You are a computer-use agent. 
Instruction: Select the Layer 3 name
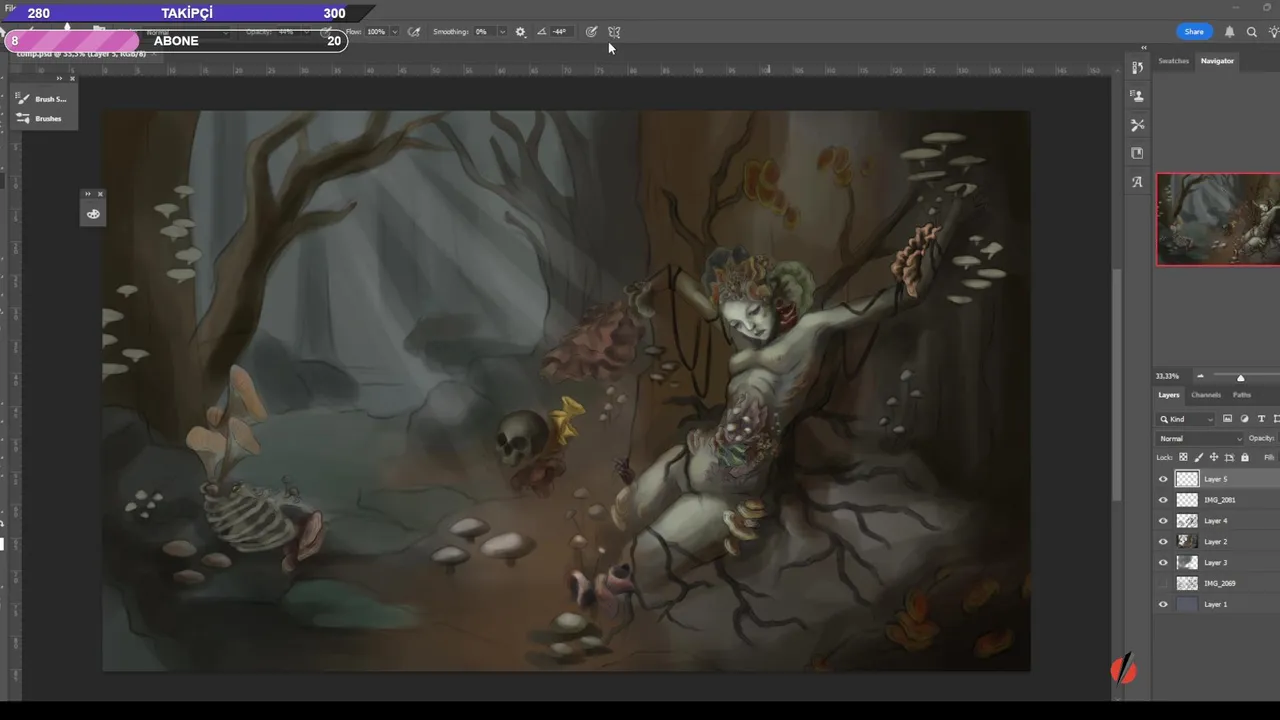pyautogui.click(x=1215, y=563)
